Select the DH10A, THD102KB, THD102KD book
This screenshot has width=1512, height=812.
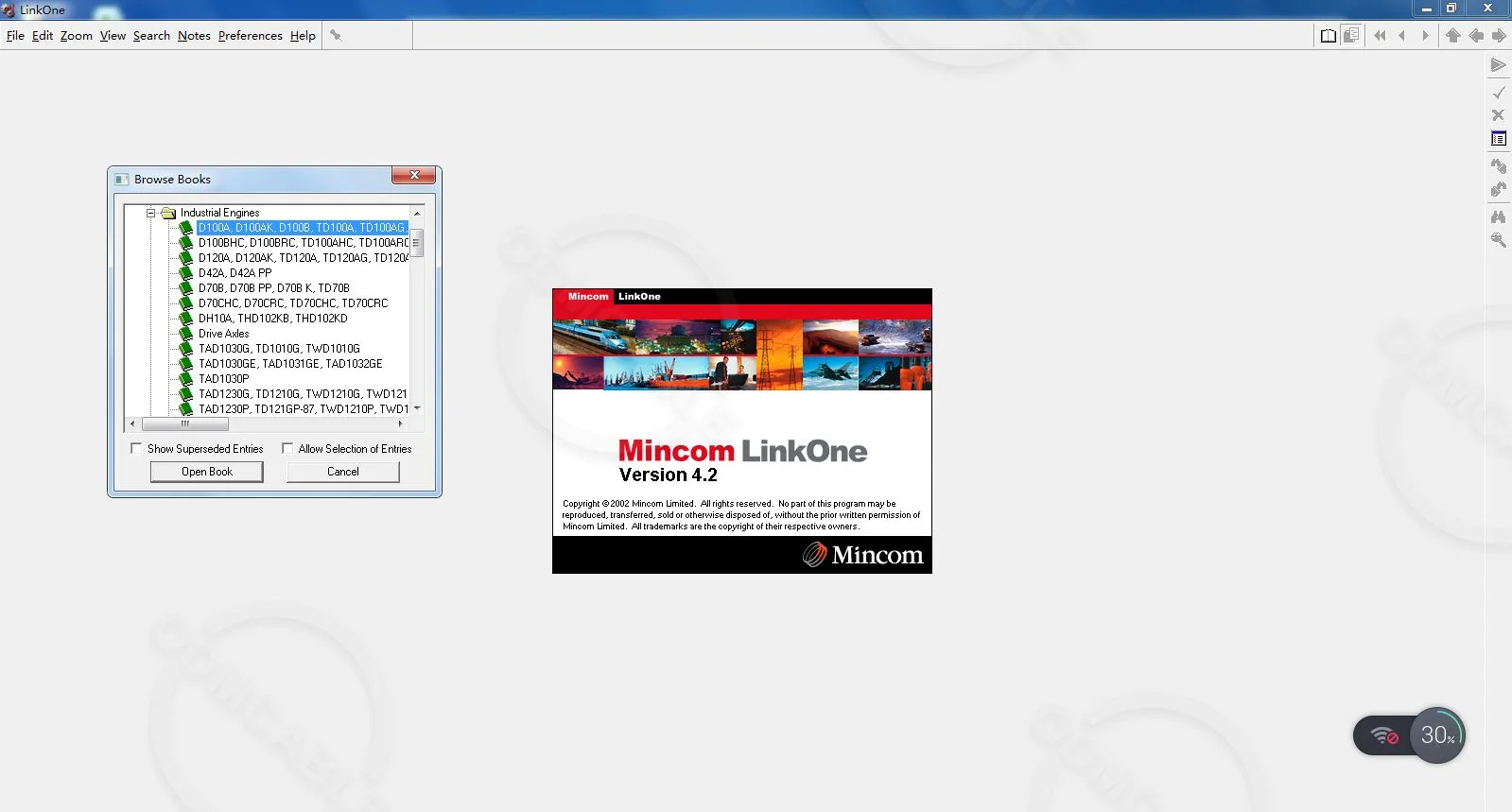point(273,319)
